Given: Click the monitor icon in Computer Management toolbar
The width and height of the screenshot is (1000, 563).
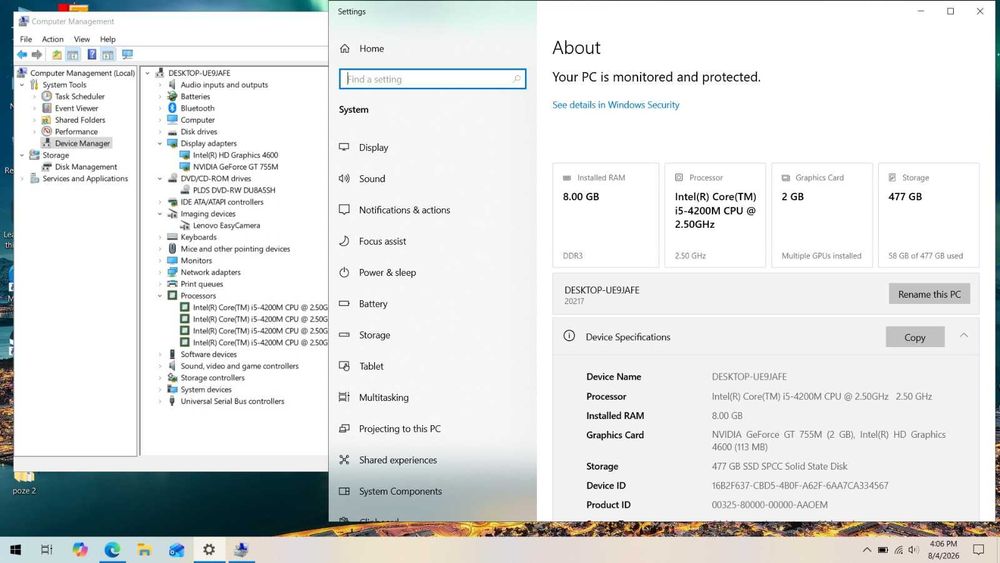Looking at the screenshot, I should pyautogui.click(x=128, y=55).
